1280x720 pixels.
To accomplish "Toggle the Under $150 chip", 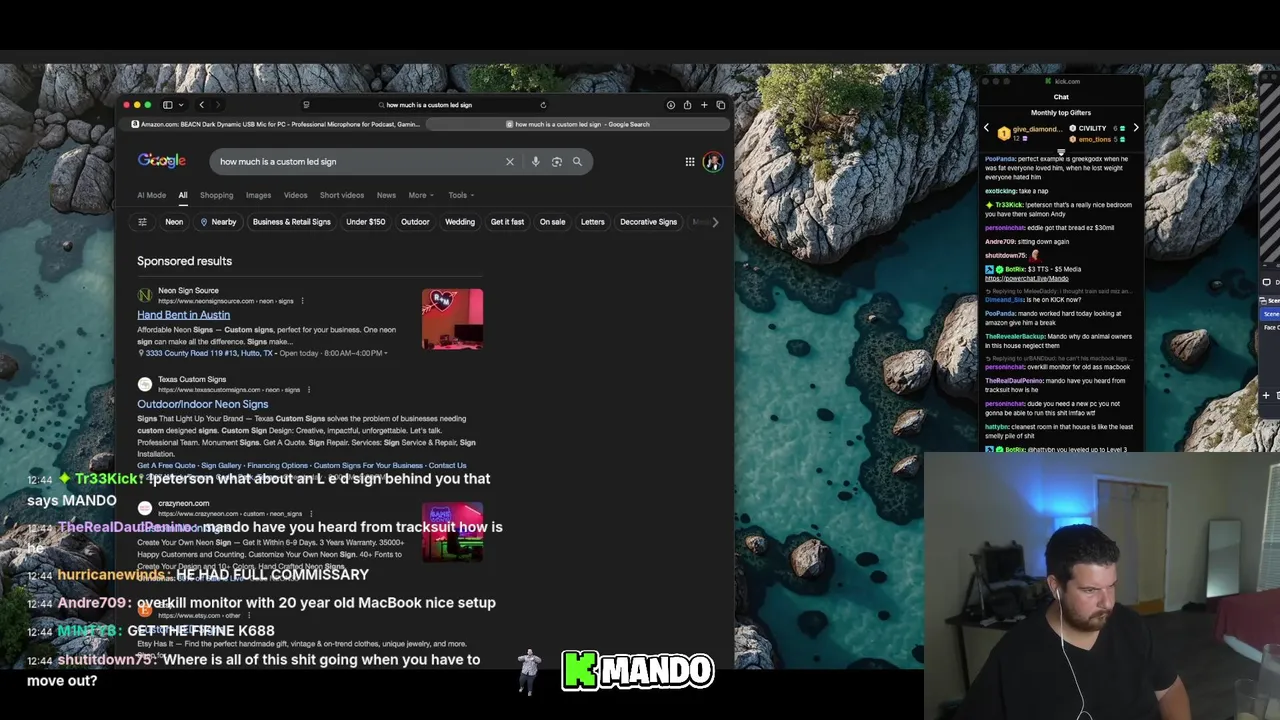I will coord(365,222).
